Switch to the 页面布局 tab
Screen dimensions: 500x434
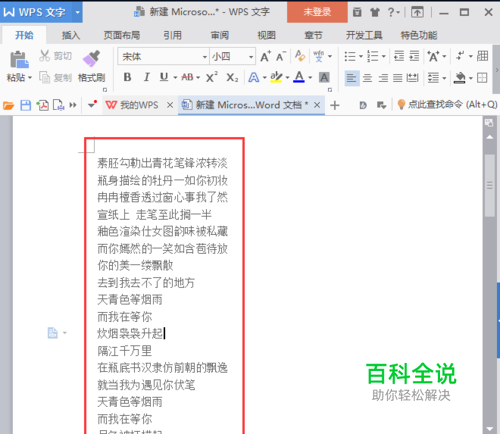122,35
